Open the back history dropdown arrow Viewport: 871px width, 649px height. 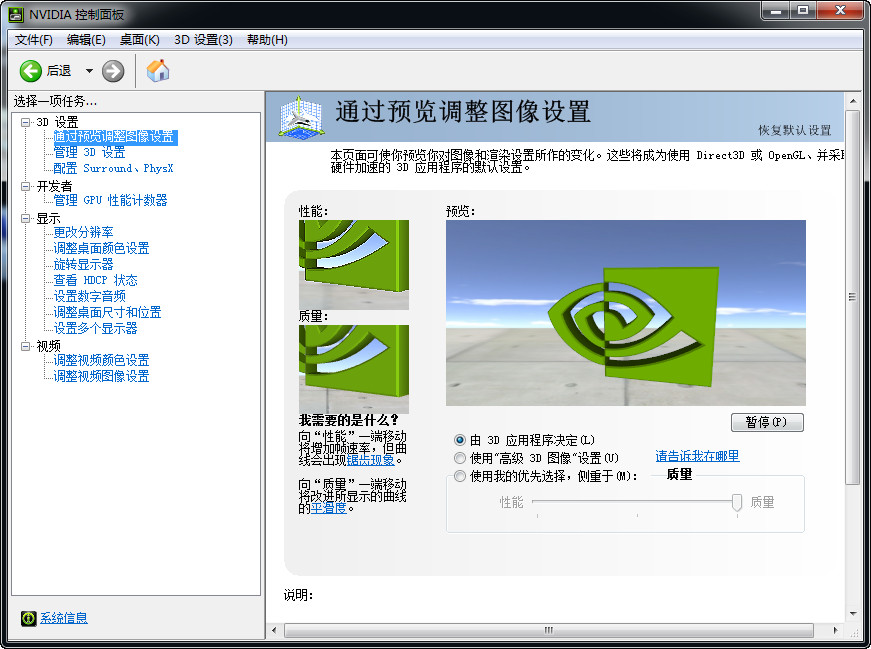[89, 71]
